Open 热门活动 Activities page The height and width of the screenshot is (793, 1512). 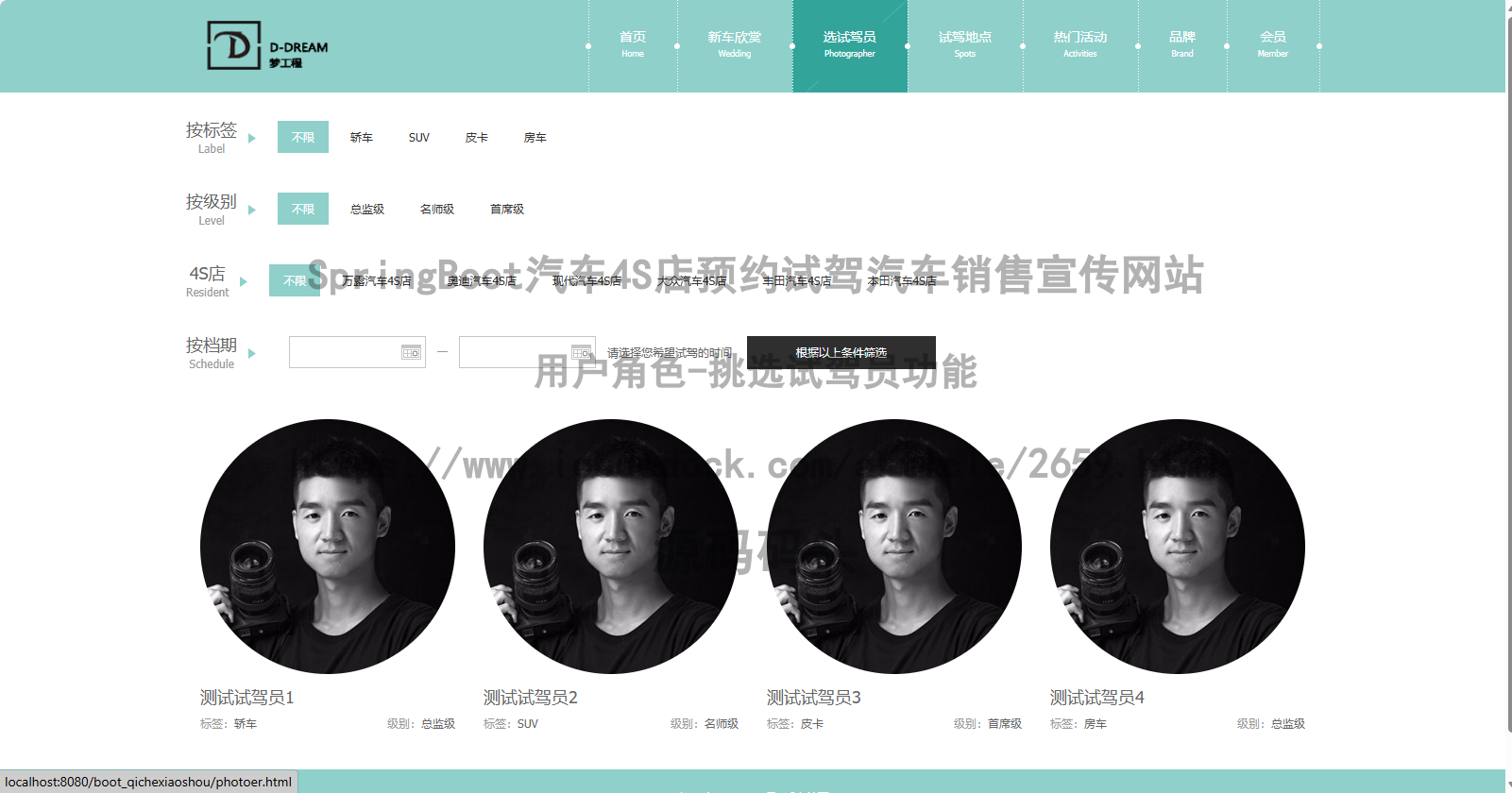(x=1080, y=44)
